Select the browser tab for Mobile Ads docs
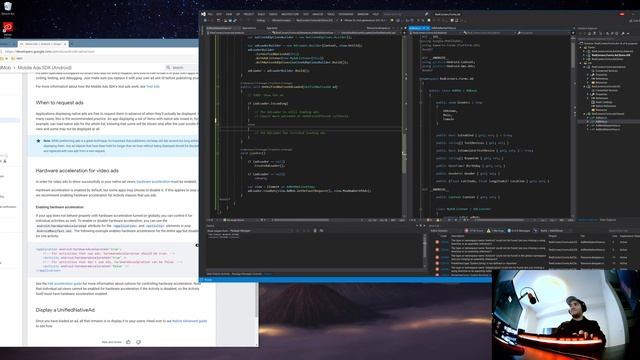 point(42,44)
